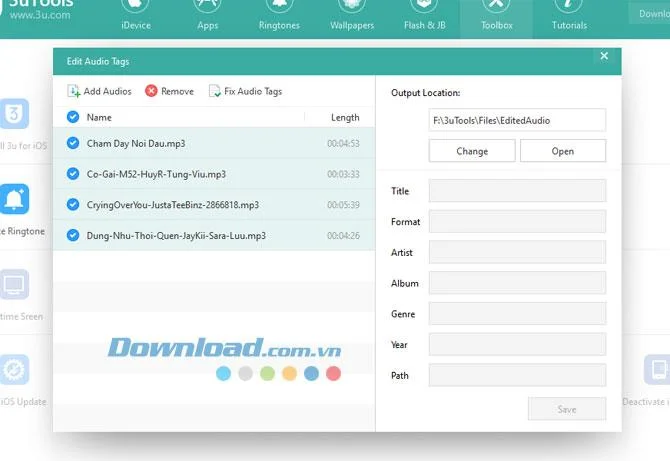The image size is (670, 461).
Task: Uncheck Co-Gai-M52-HuyR-Tung-Viu.mp3 checkbox
Action: point(73,174)
